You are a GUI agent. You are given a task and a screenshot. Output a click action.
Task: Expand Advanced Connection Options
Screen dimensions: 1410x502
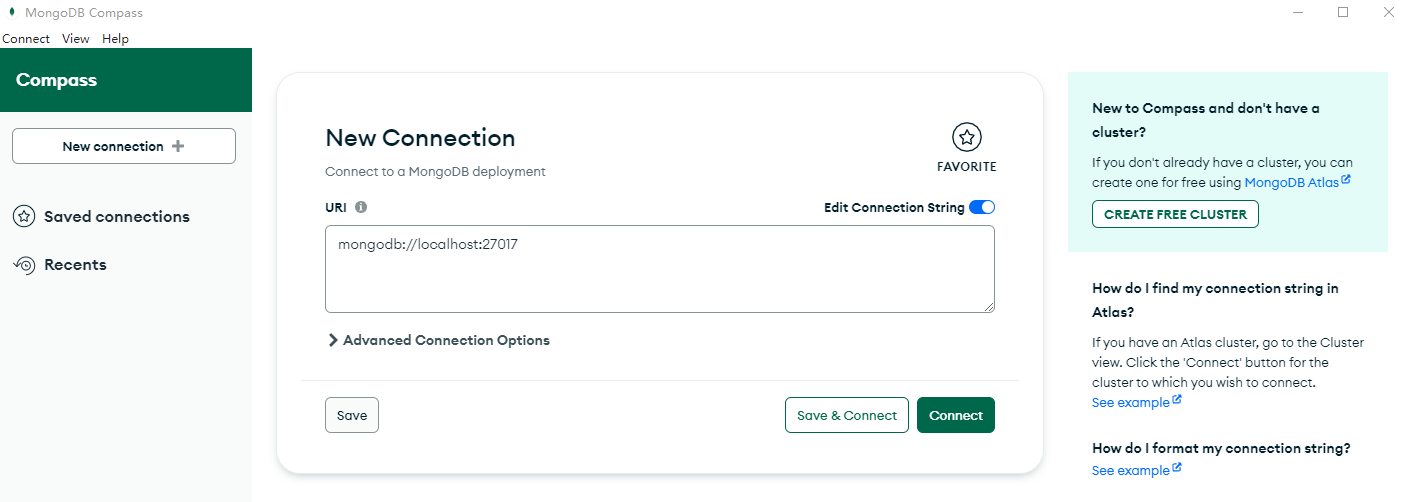click(438, 340)
